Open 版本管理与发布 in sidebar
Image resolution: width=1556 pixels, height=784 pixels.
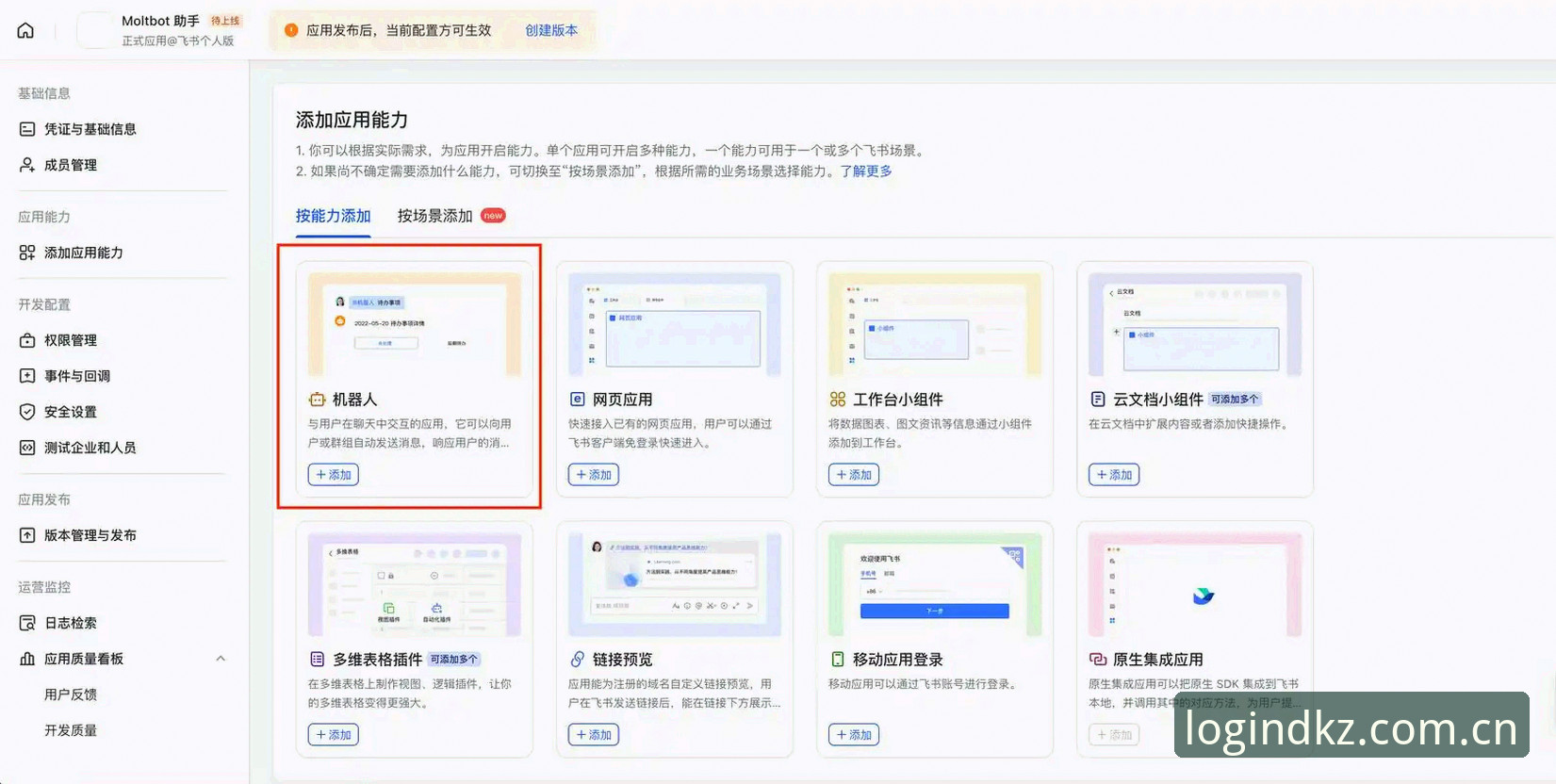click(x=90, y=535)
